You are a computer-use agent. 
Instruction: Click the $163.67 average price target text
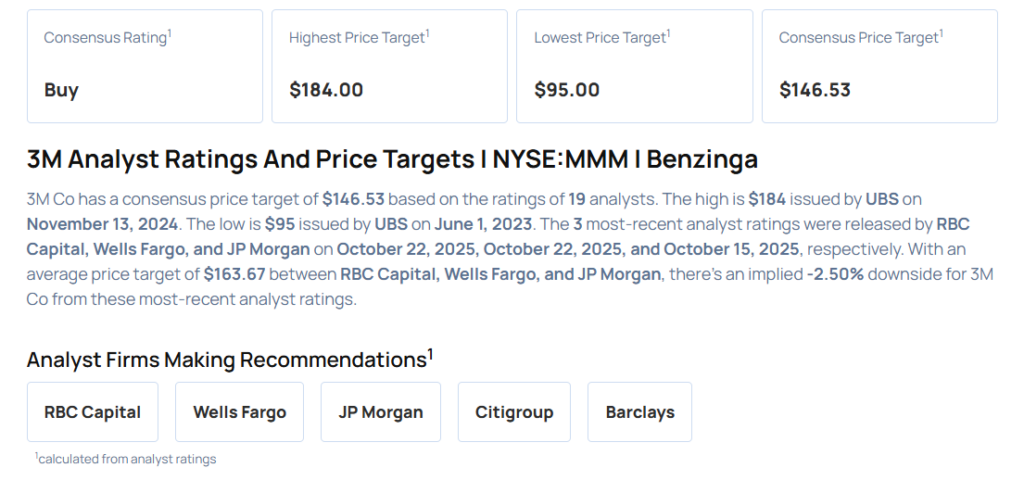click(x=237, y=274)
